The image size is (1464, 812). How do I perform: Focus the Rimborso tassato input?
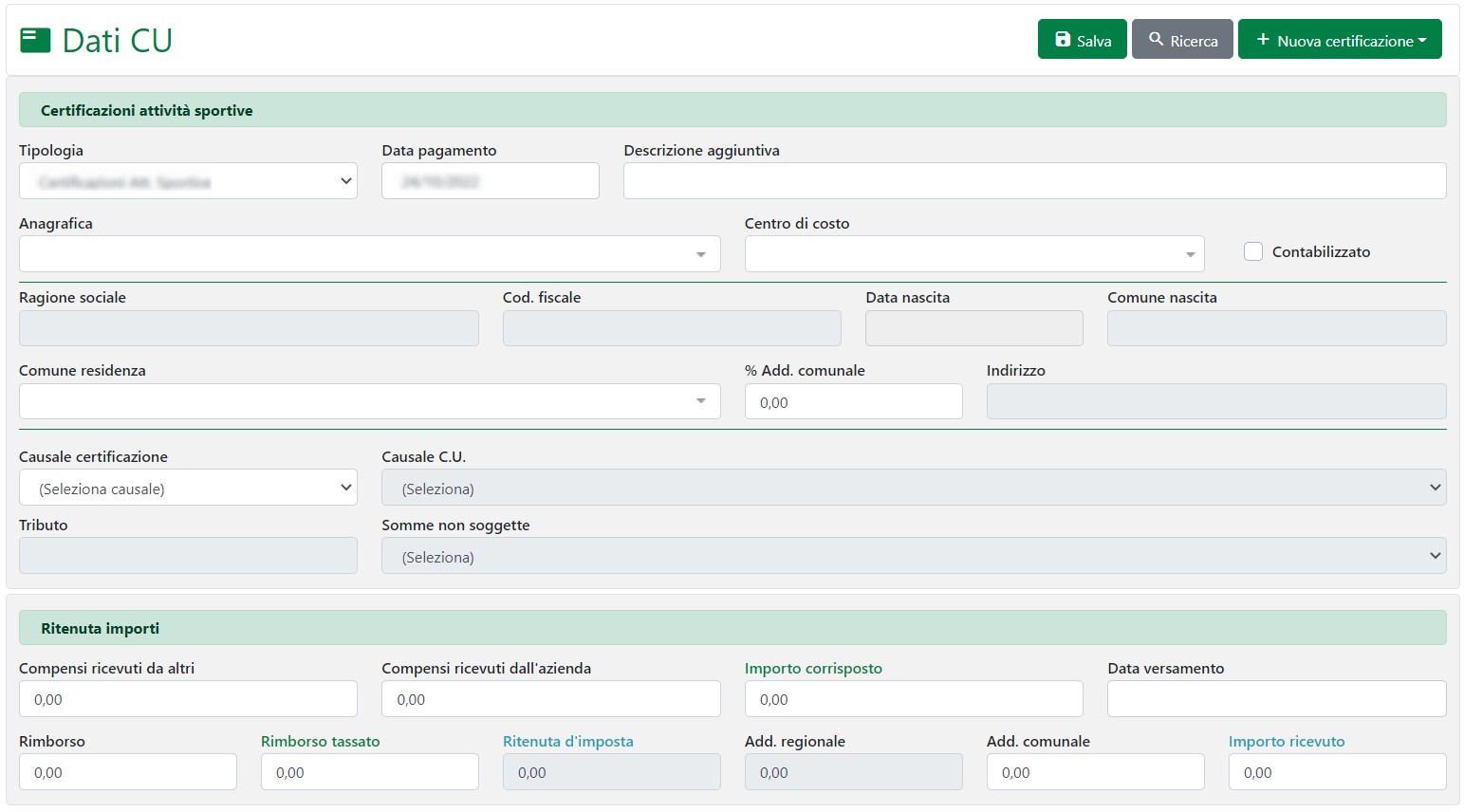pos(369,772)
